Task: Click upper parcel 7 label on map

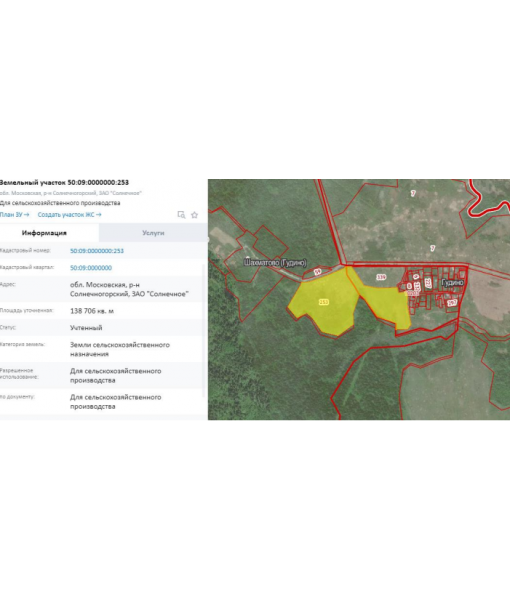Action: click(413, 193)
